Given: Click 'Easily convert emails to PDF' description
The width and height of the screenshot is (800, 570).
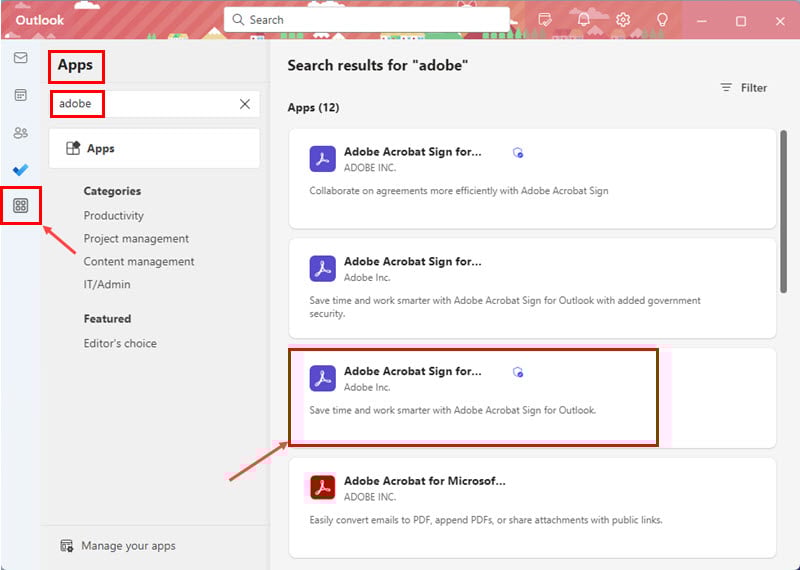Looking at the screenshot, I should pos(486,521).
